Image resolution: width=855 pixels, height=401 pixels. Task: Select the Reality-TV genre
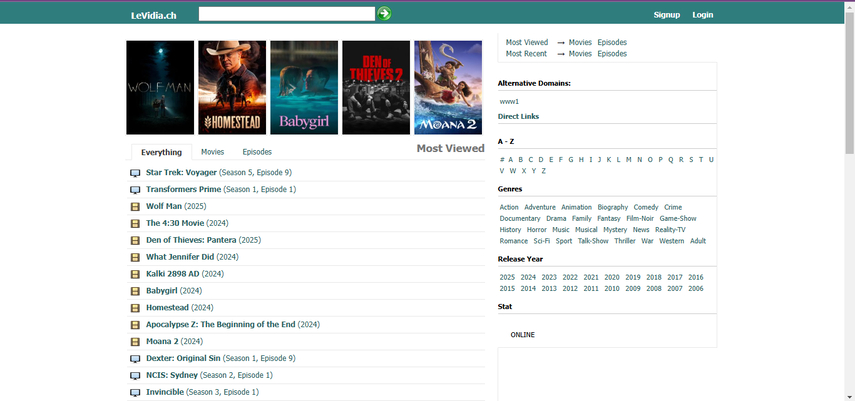click(670, 230)
